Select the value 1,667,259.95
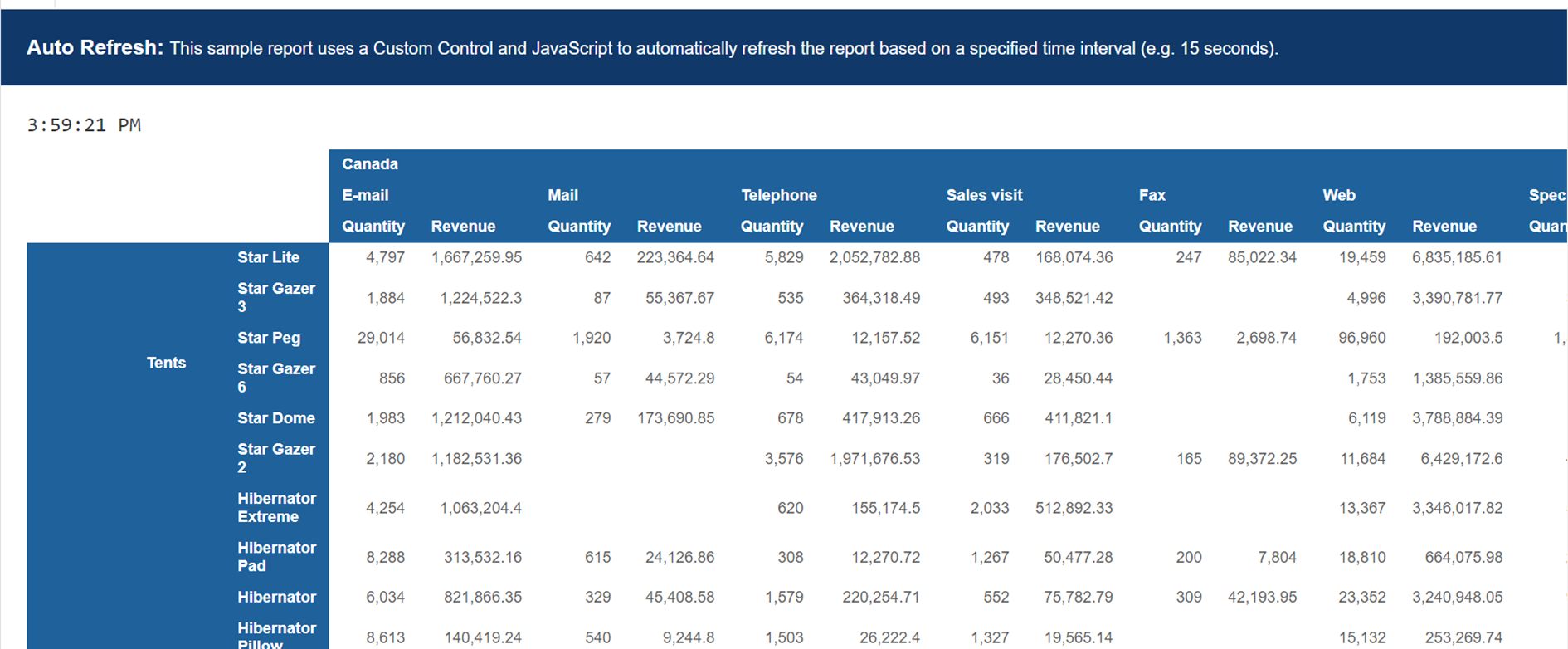 pos(476,257)
